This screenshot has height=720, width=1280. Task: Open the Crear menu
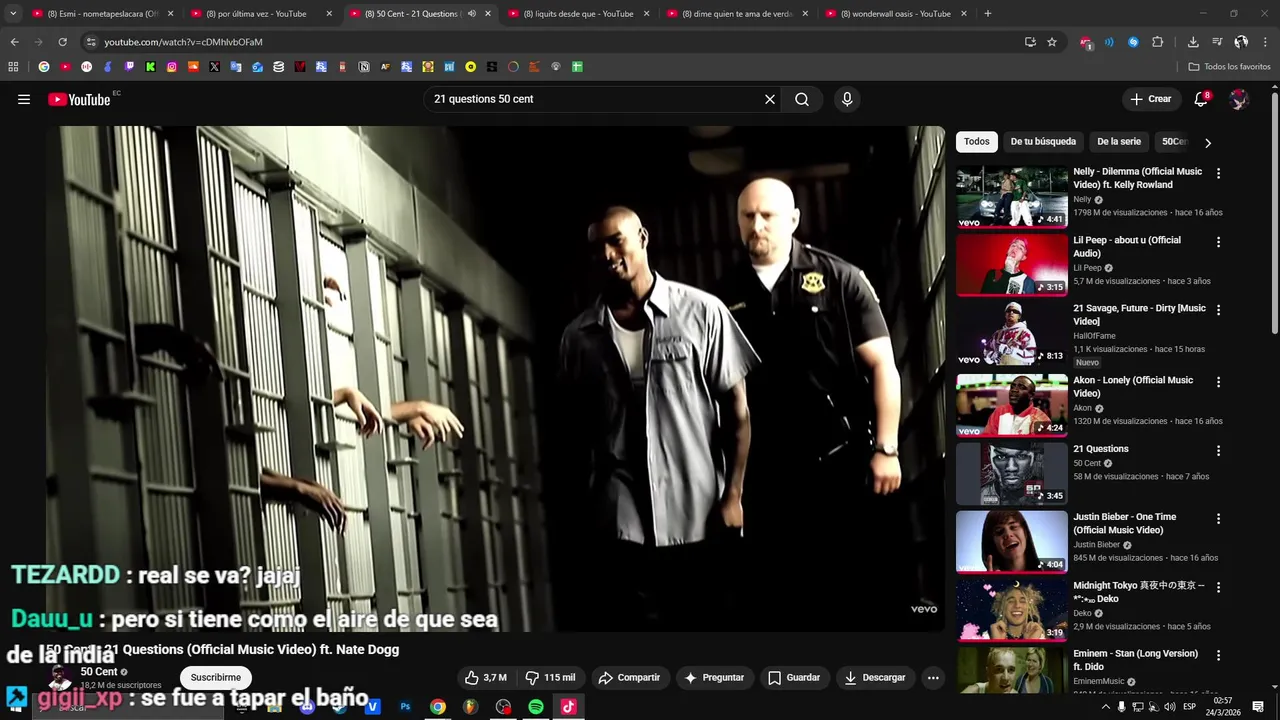click(1150, 99)
